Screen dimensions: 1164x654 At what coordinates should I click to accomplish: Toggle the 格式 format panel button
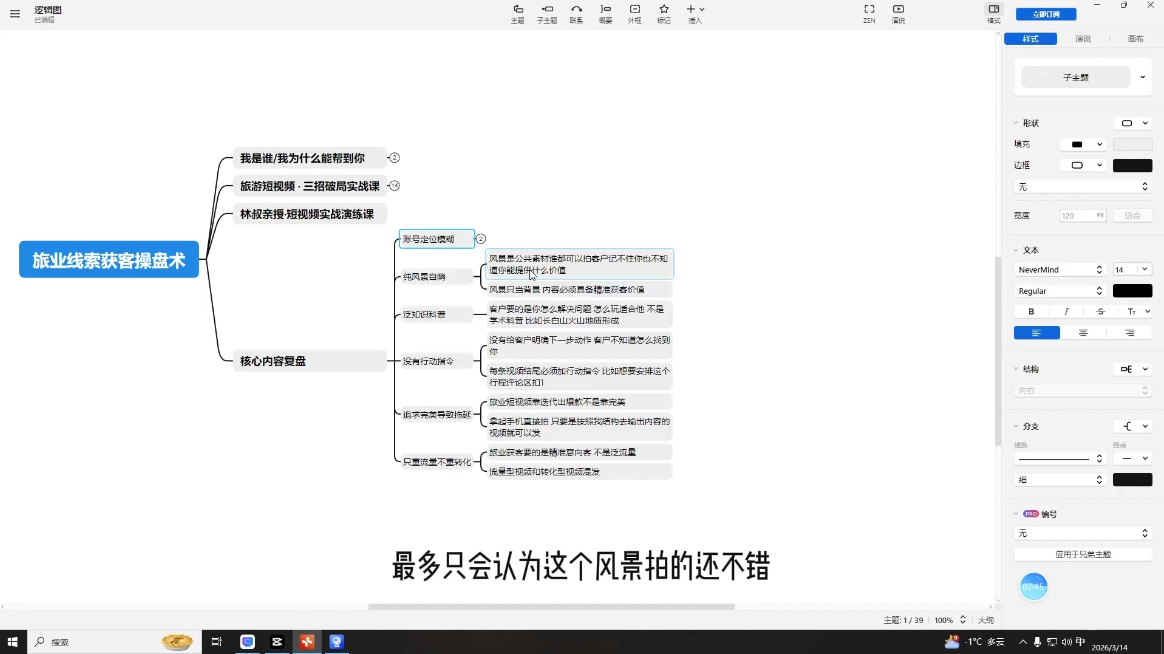pos(993,13)
